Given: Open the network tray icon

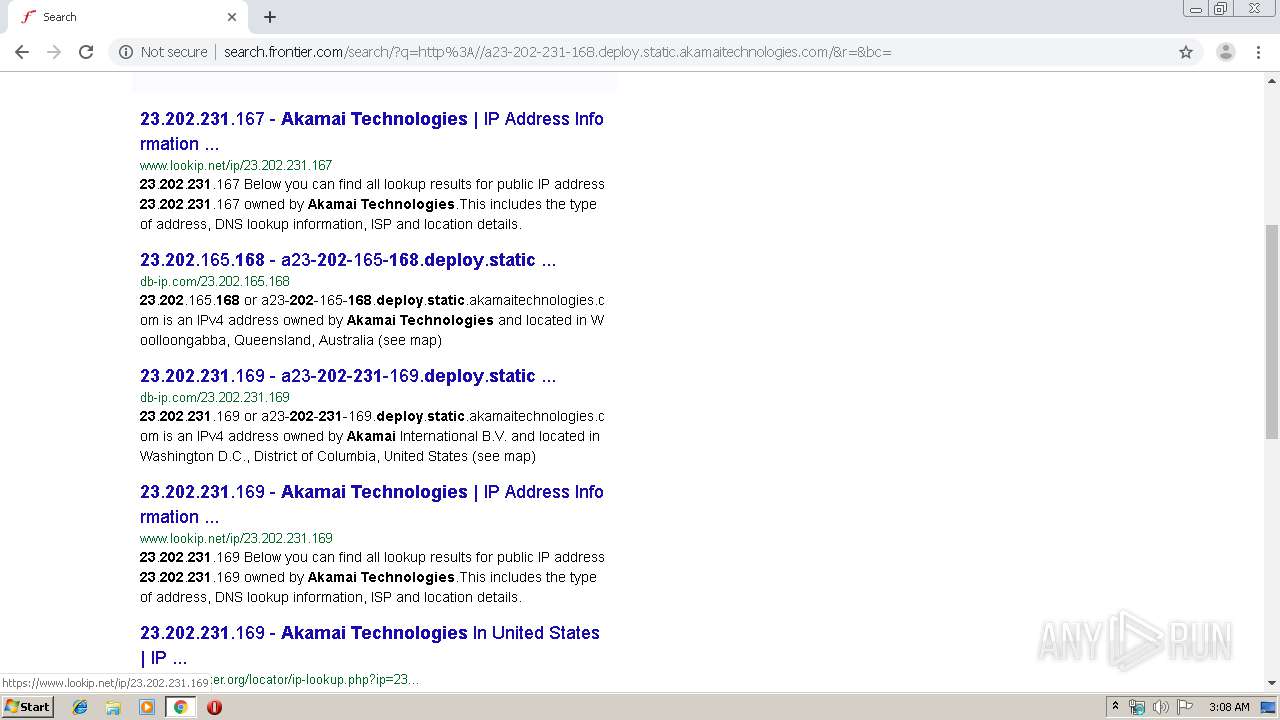Looking at the screenshot, I should (x=1137, y=707).
